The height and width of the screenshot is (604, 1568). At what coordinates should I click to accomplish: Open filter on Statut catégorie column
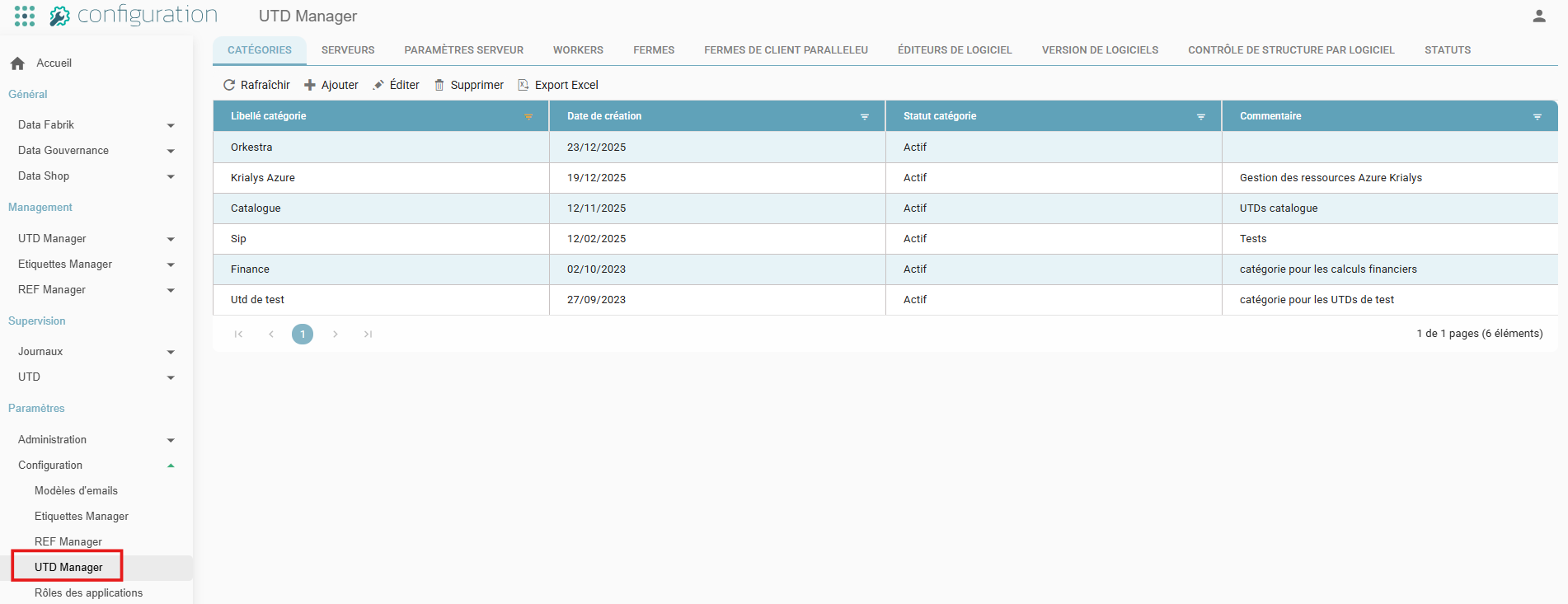click(x=1201, y=117)
